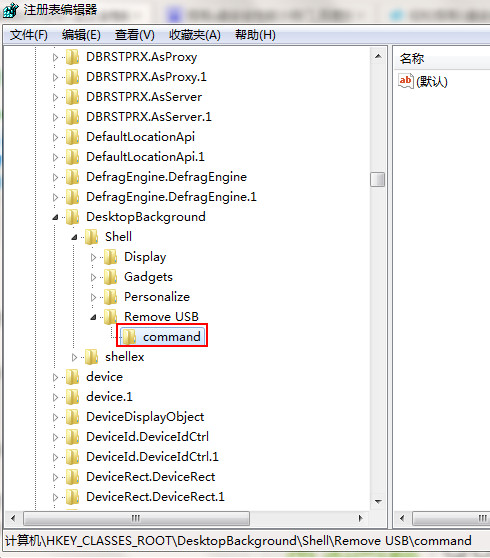The image size is (490, 558).
Task: Click the DeviceDisplayObject folder icon
Action: [x=73, y=417]
